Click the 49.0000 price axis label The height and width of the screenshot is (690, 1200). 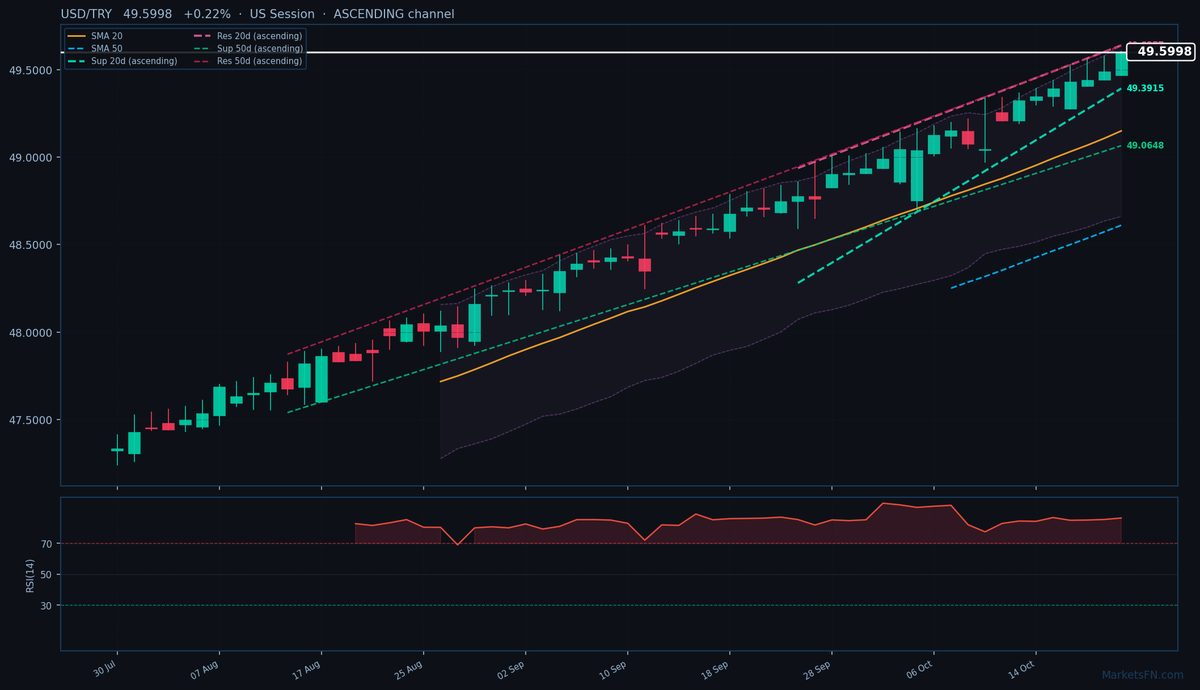[30, 157]
